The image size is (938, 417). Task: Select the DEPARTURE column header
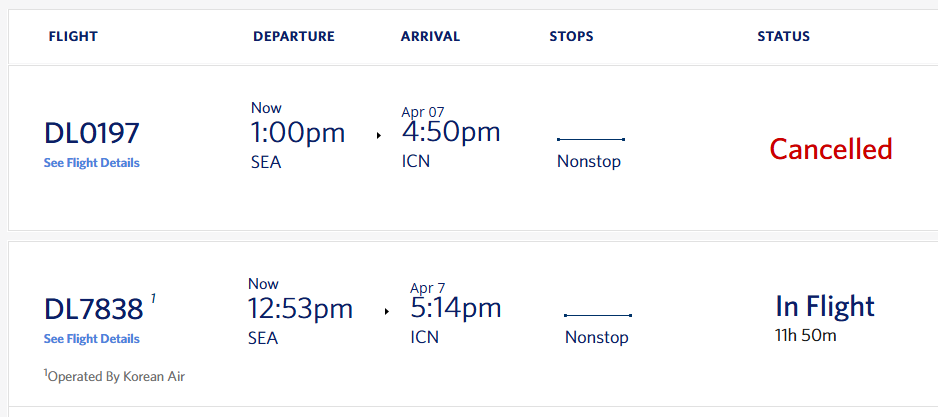point(294,37)
